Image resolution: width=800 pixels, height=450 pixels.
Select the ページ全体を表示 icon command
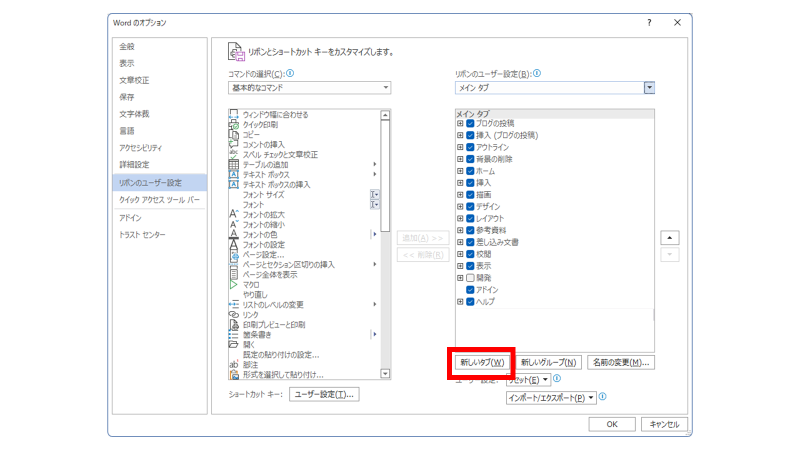234,274
